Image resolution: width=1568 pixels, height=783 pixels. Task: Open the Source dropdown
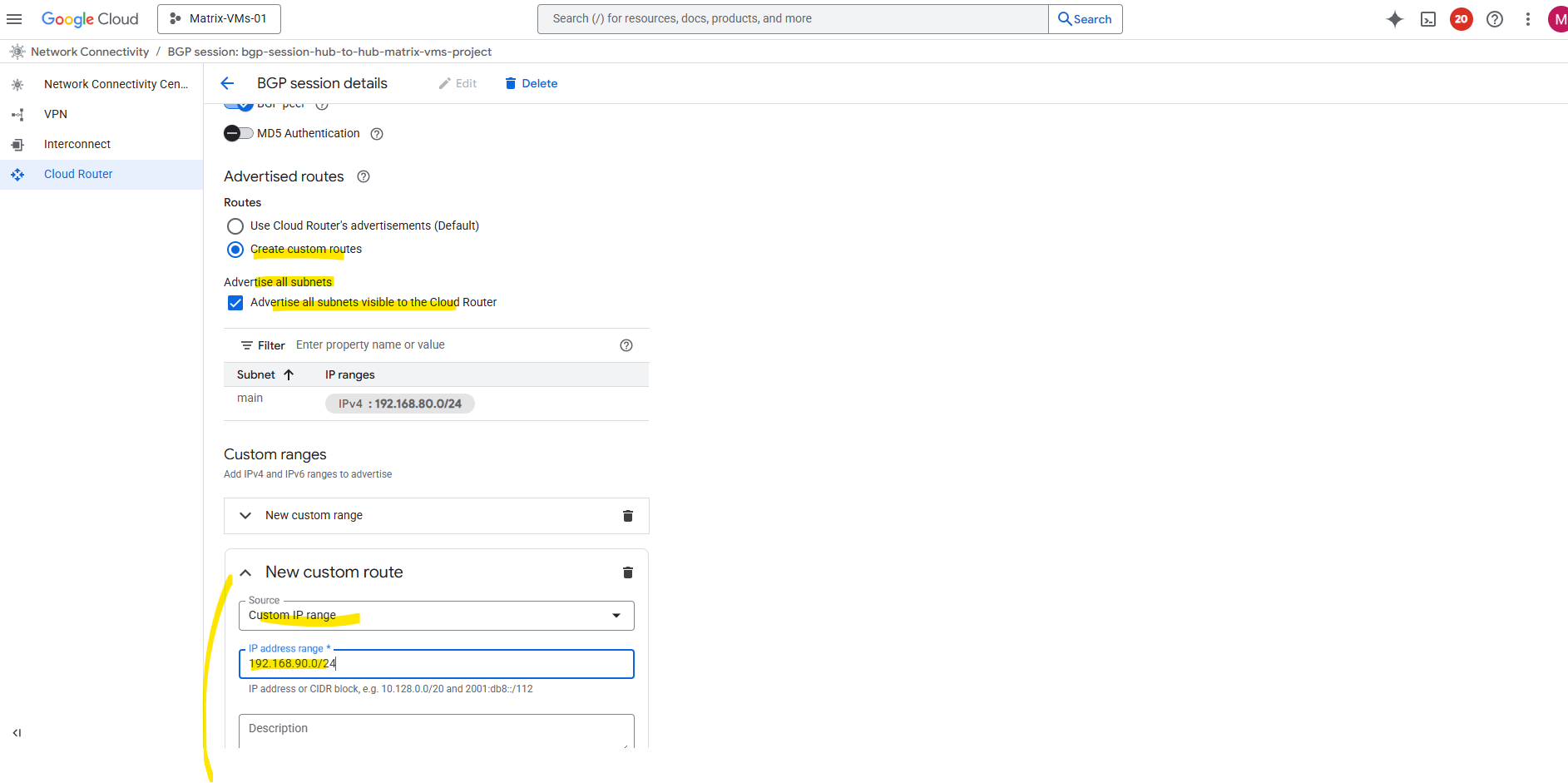437,616
